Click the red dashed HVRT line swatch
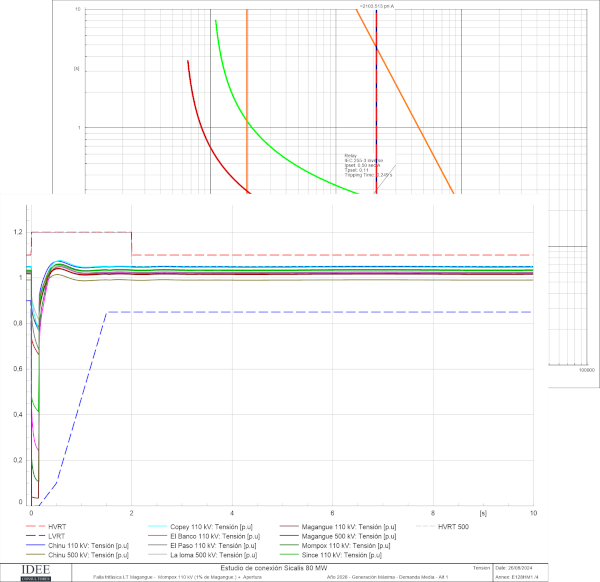Image resolution: width=600 pixels, height=582 pixels. pos(35,525)
